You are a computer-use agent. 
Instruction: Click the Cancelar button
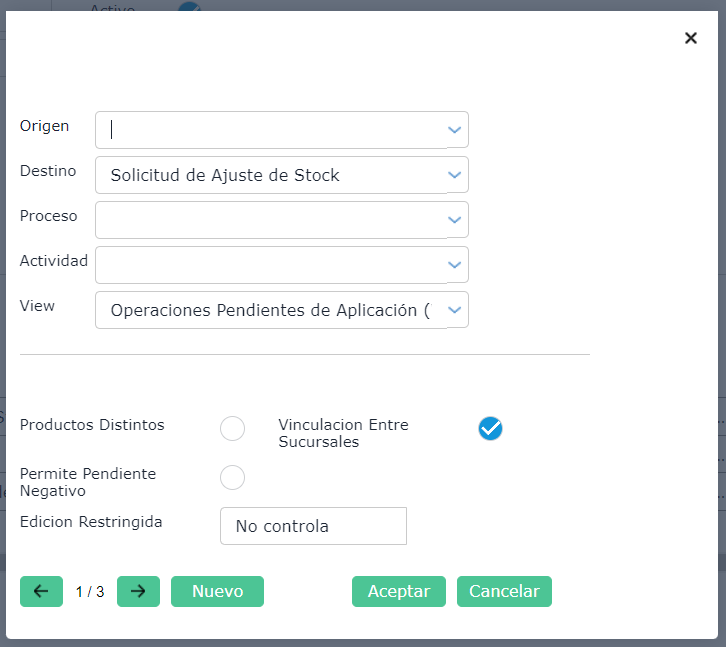504,591
